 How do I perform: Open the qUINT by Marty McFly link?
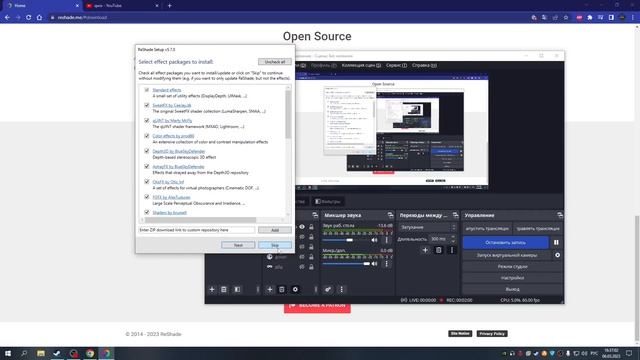tap(172, 120)
